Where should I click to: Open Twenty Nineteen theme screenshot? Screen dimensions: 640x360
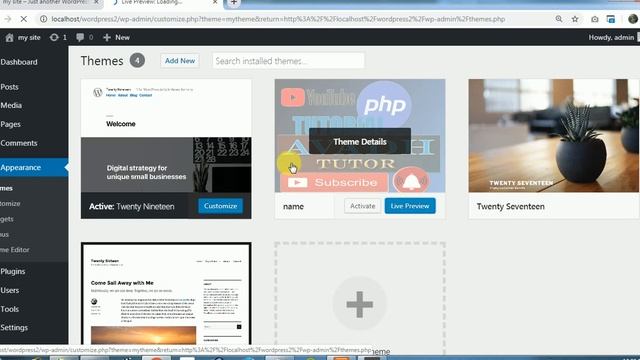166,136
